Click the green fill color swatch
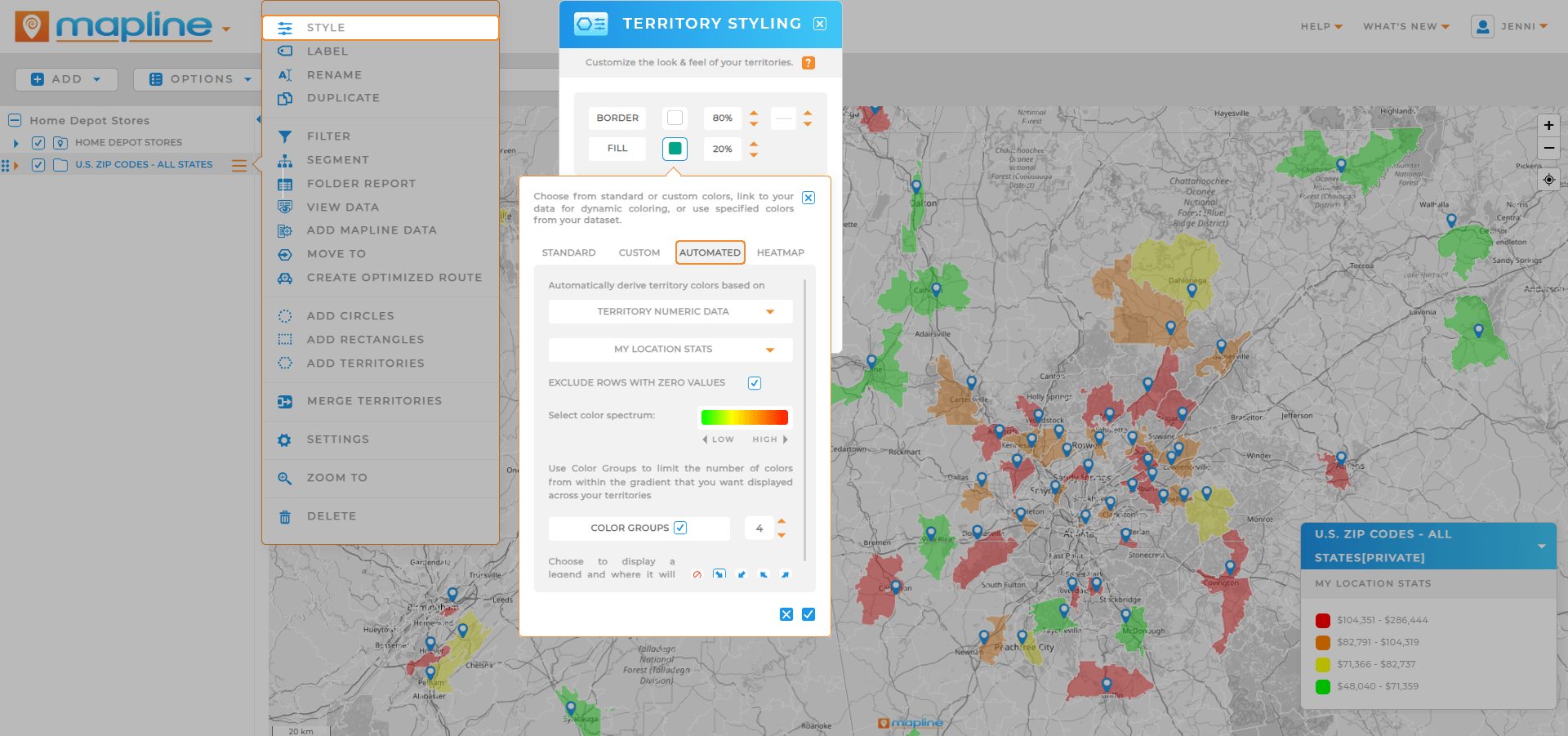The image size is (1568, 736). (x=675, y=149)
